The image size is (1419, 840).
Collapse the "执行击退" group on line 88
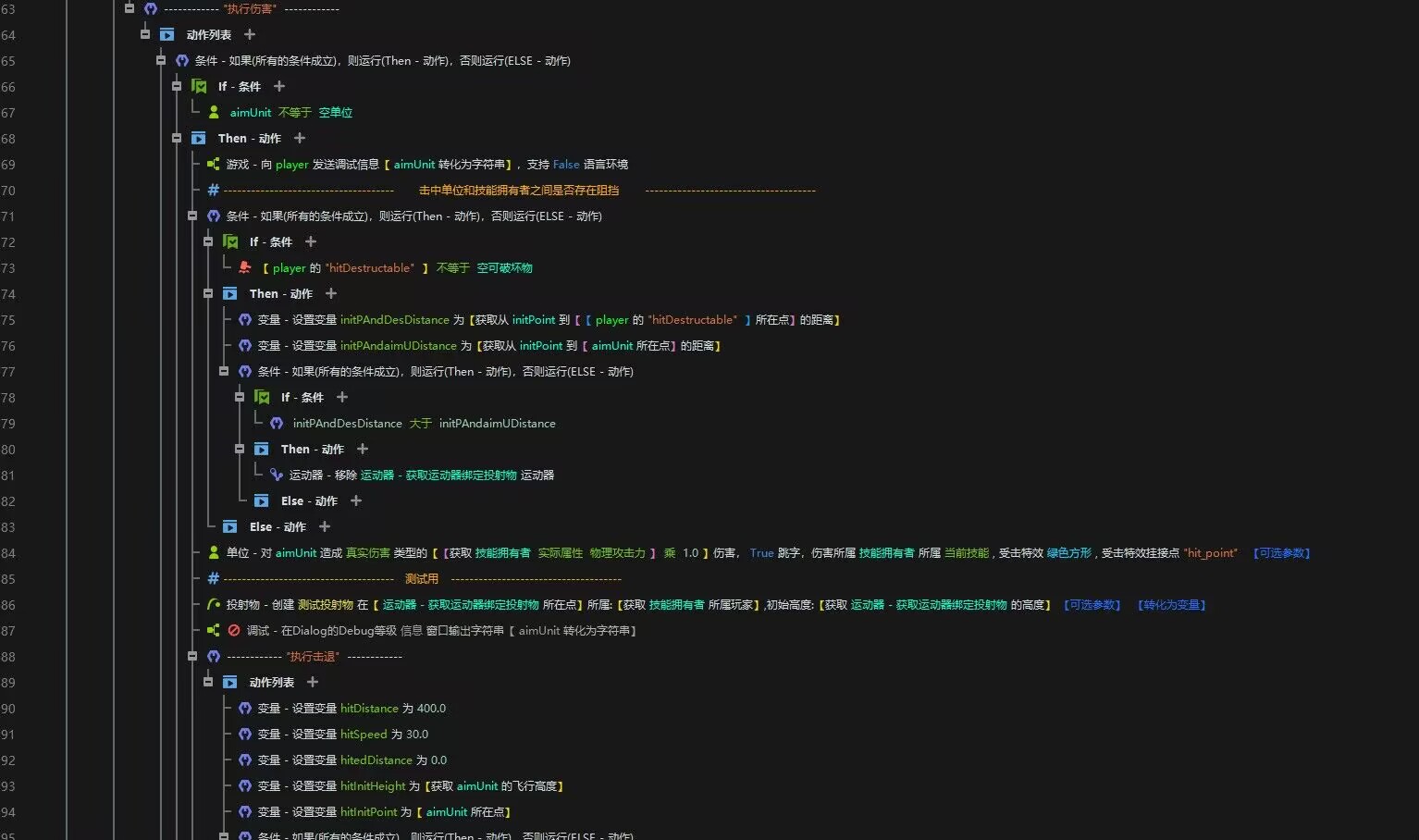(x=192, y=656)
